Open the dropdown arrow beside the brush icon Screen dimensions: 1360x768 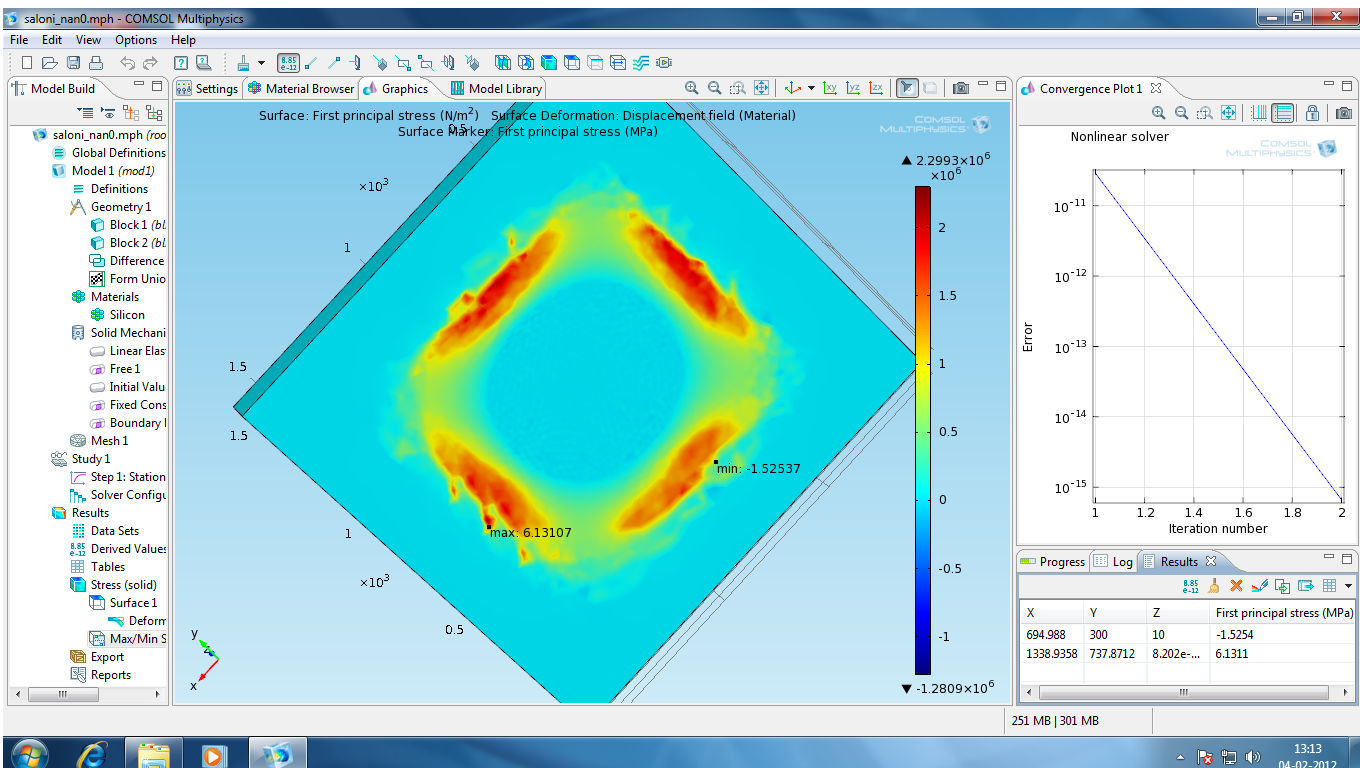tap(261, 63)
